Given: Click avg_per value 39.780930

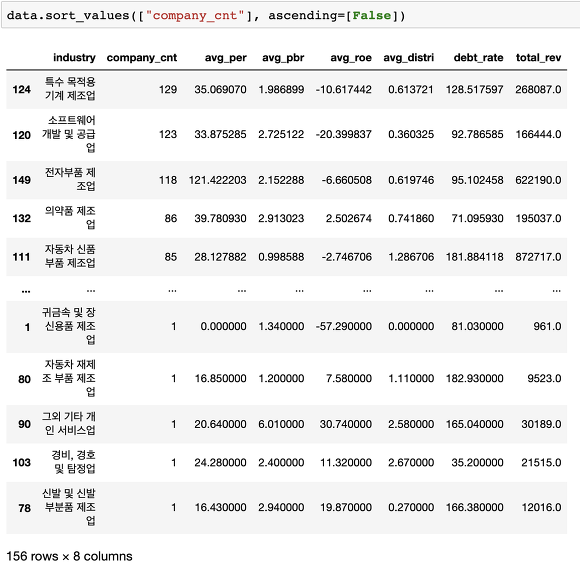Looking at the screenshot, I should 220,218.
